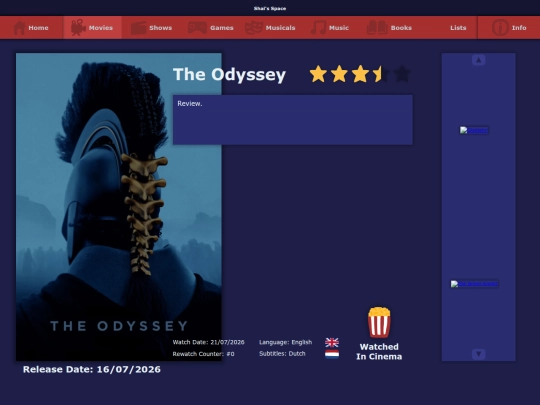Open the Movies section
The width and height of the screenshot is (540, 405).
[92, 28]
